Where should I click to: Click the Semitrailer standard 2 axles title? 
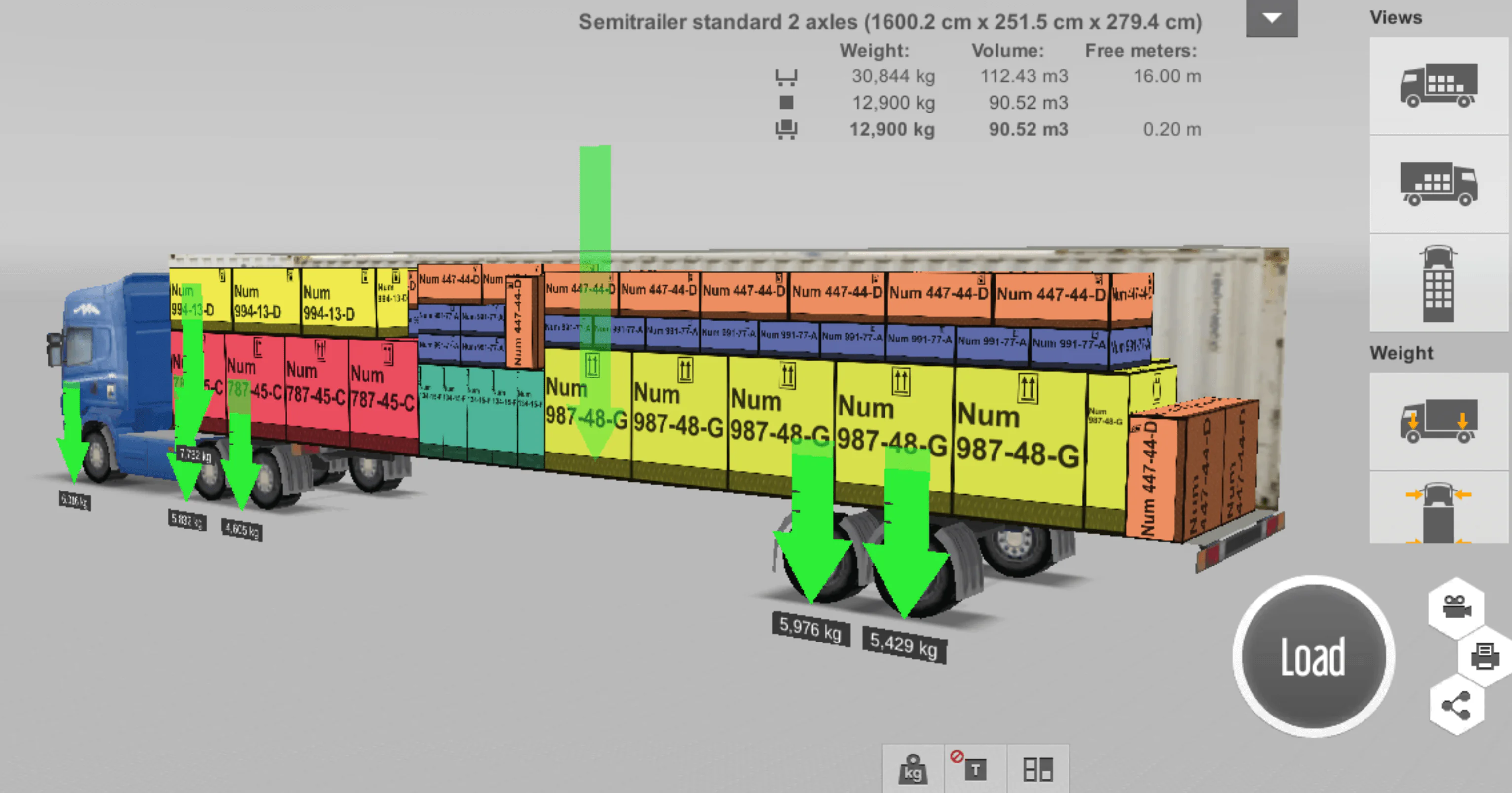tap(890, 22)
